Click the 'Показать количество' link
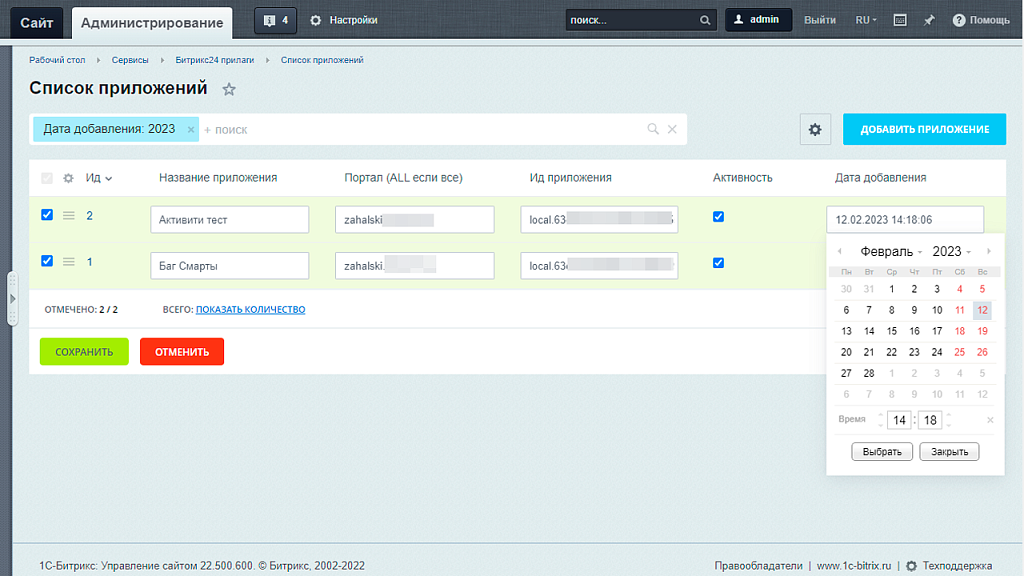The width and height of the screenshot is (1024, 576). point(250,310)
